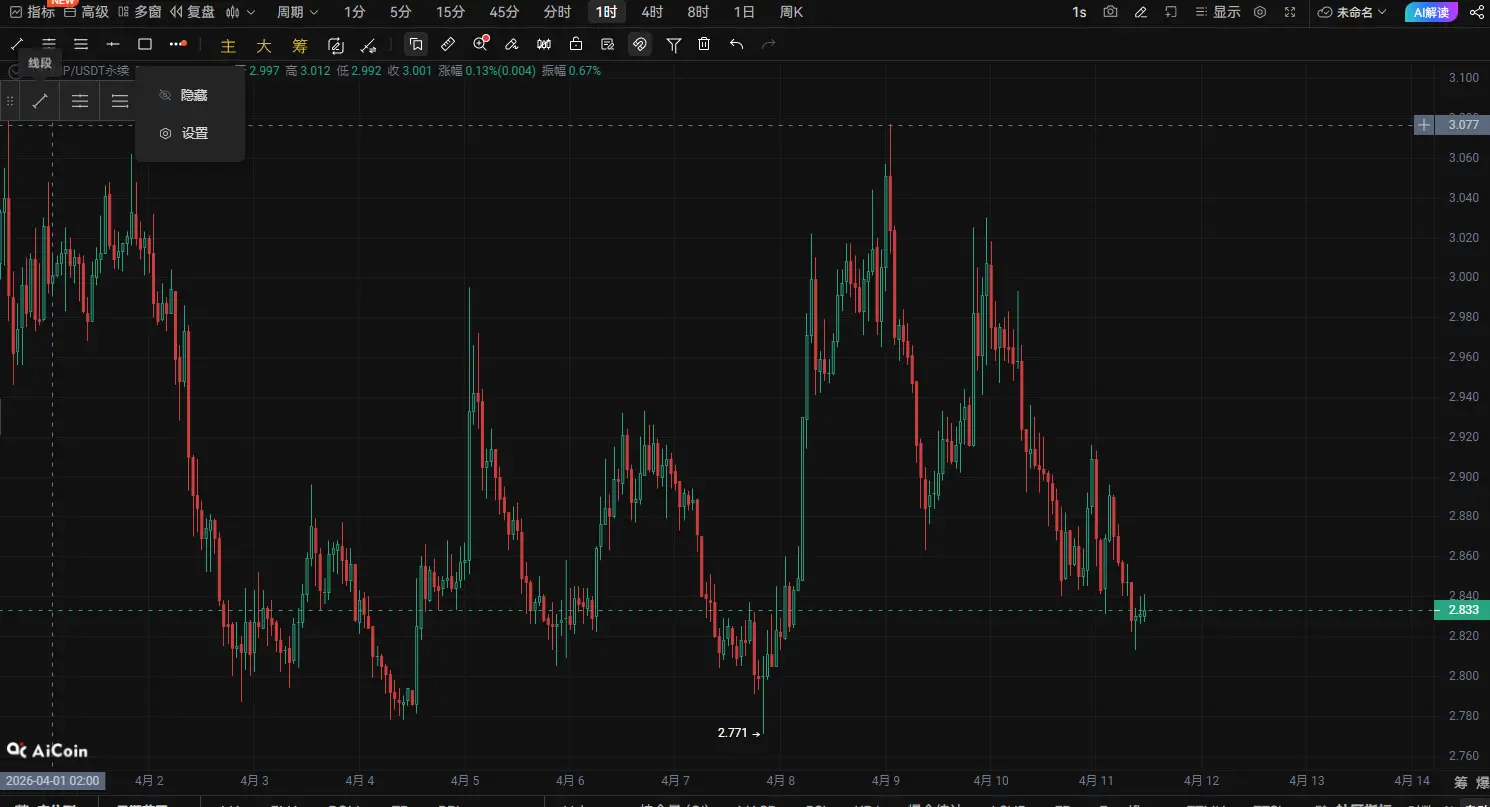Switch to the 1日 daily timeframe
Viewport: 1490px width, 807px height.
coord(744,12)
